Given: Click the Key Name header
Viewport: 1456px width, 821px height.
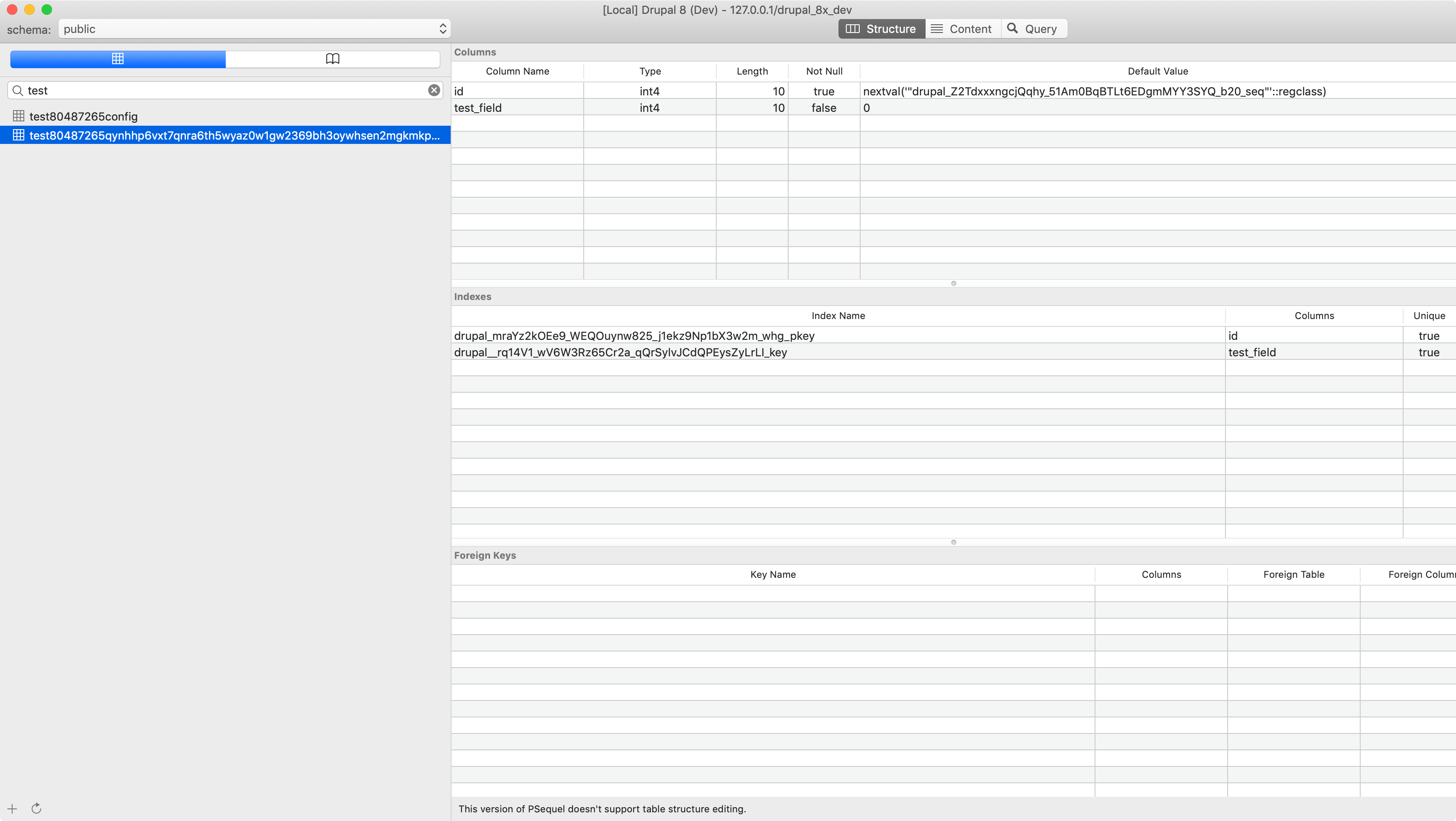Looking at the screenshot, I should (x=773, y=574).
